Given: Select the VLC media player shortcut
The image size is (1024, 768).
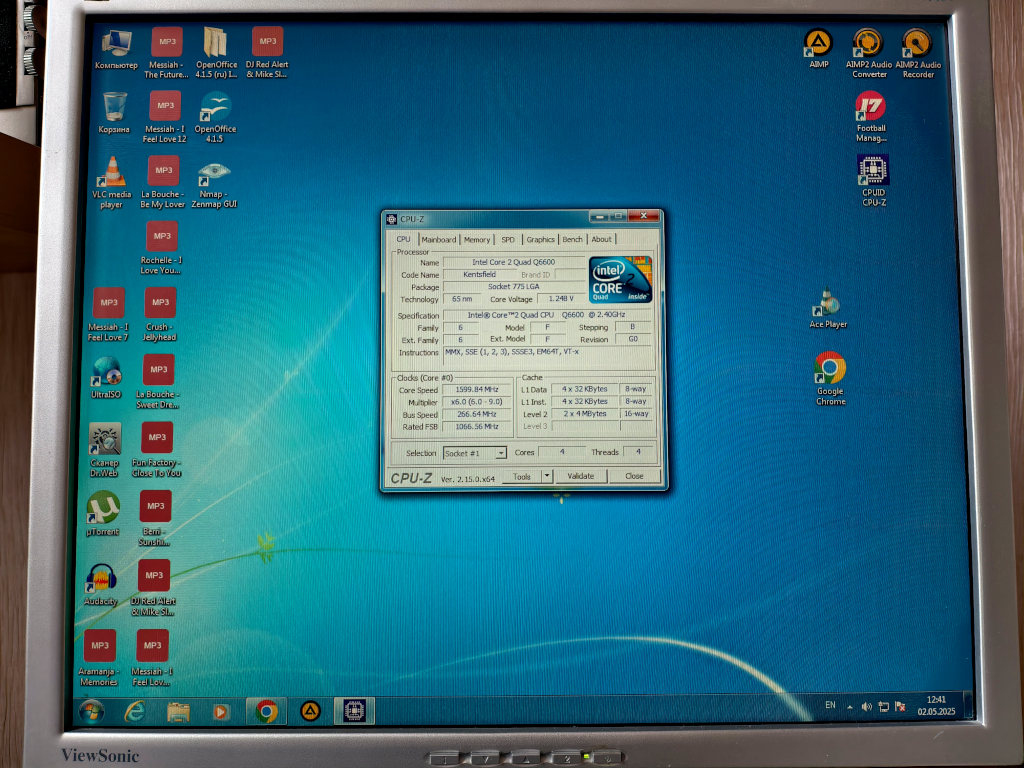Looking at the screenshot, I should tap(112, 182).
